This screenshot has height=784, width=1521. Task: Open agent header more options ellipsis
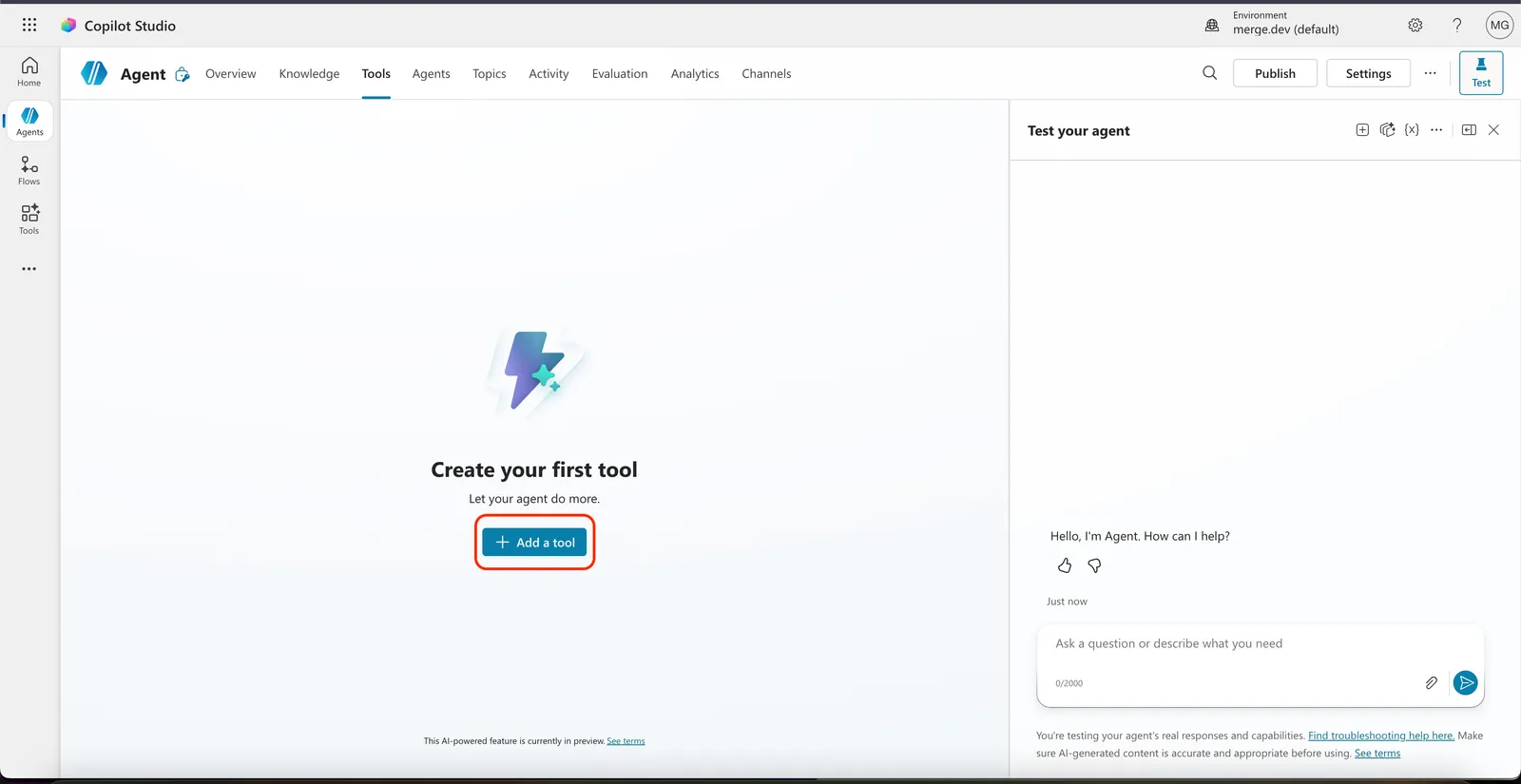(x=1430, y=73)
